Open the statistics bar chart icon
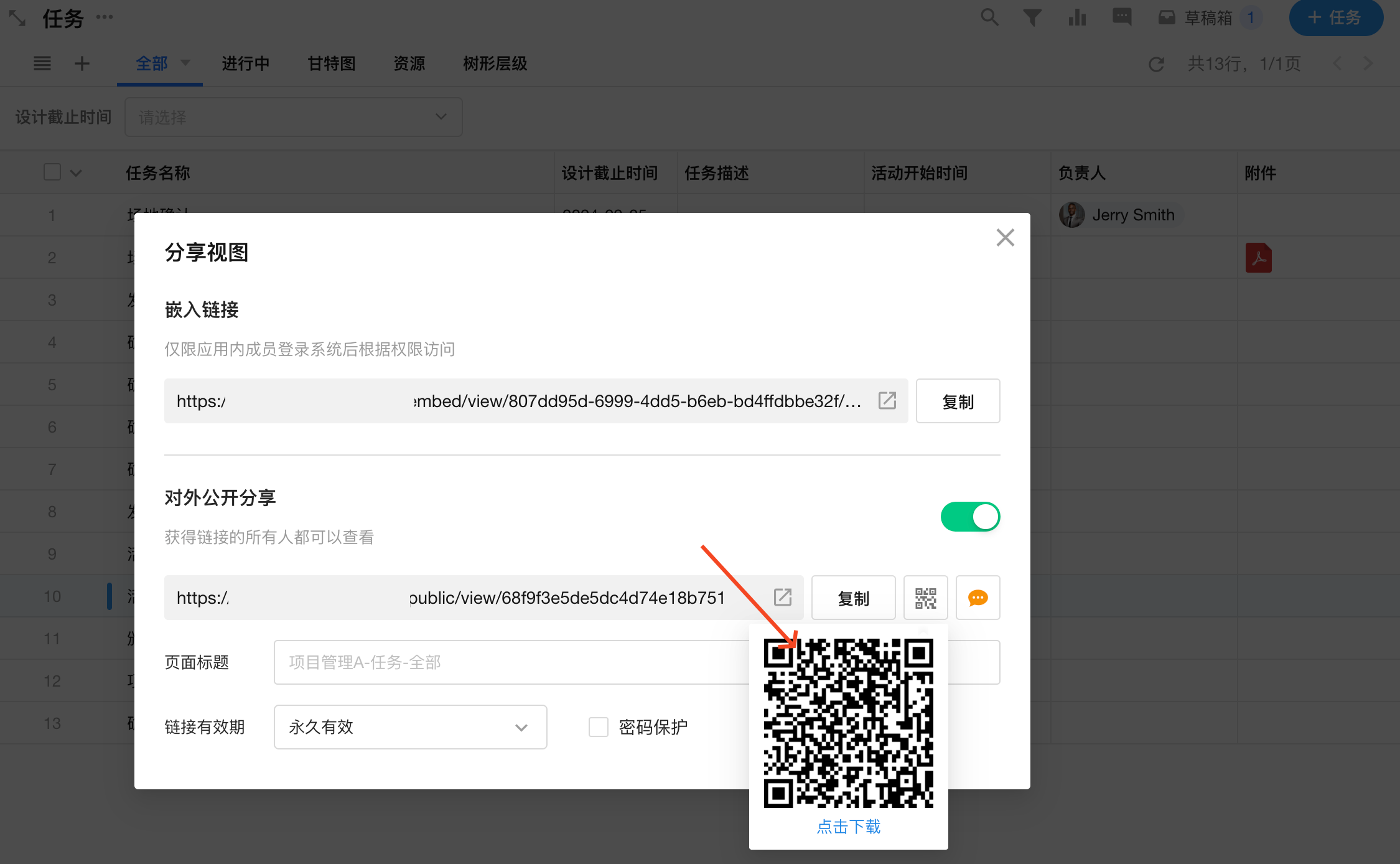This screenshot has width=1400, height=864. coord(1077,17)
